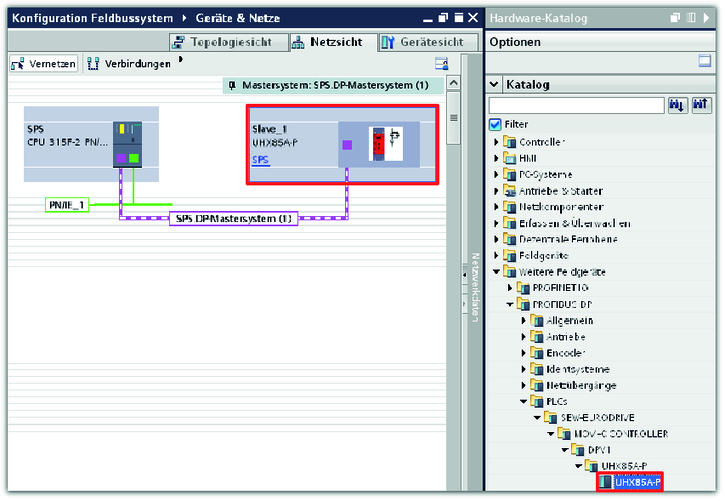725x501 pixels.
Task: Expand the Antriebe & Starter folder
Action: click(x=496, y=191)
